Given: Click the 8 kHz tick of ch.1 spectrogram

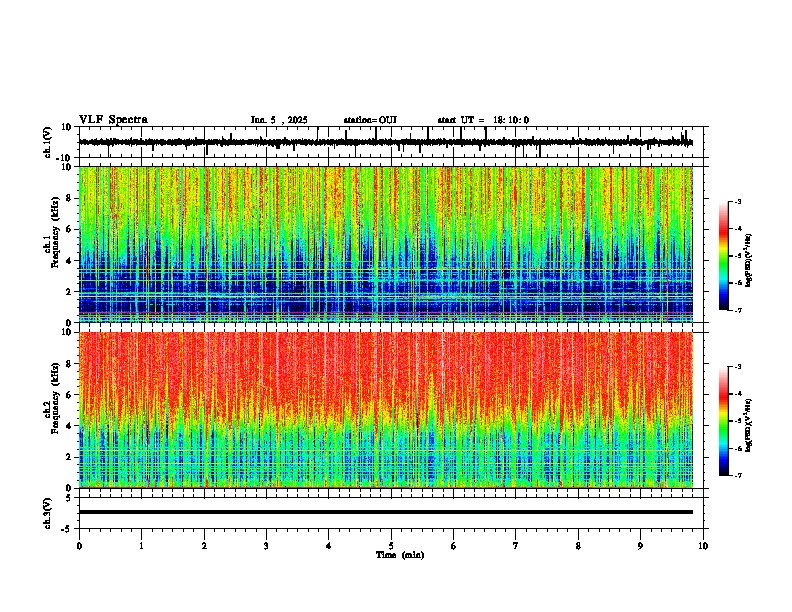Looking at the screenshot, I should (69, 198).
